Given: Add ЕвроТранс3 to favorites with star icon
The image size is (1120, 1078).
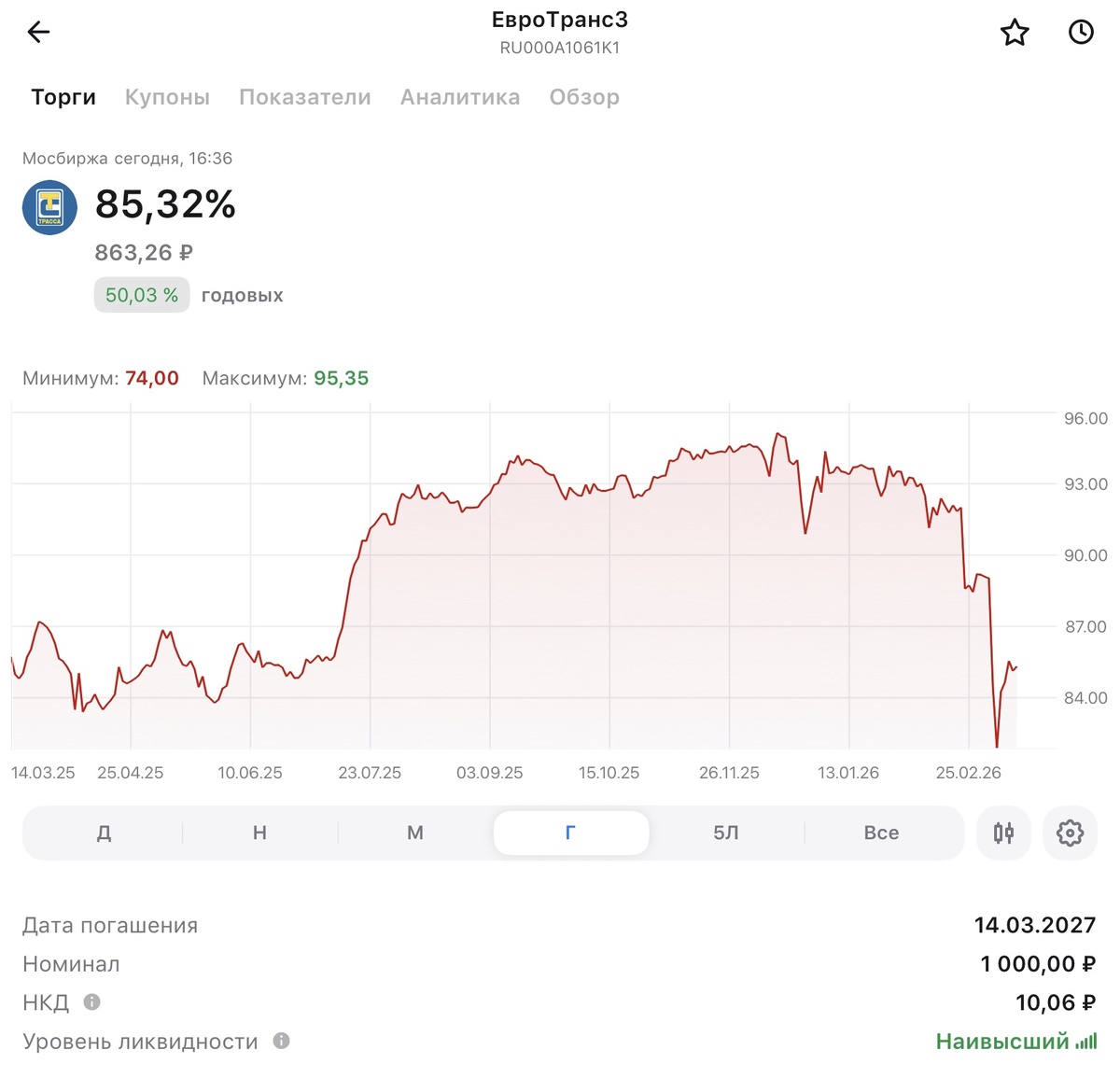Looking at the screenshot, I should [x=1015, y=33].
